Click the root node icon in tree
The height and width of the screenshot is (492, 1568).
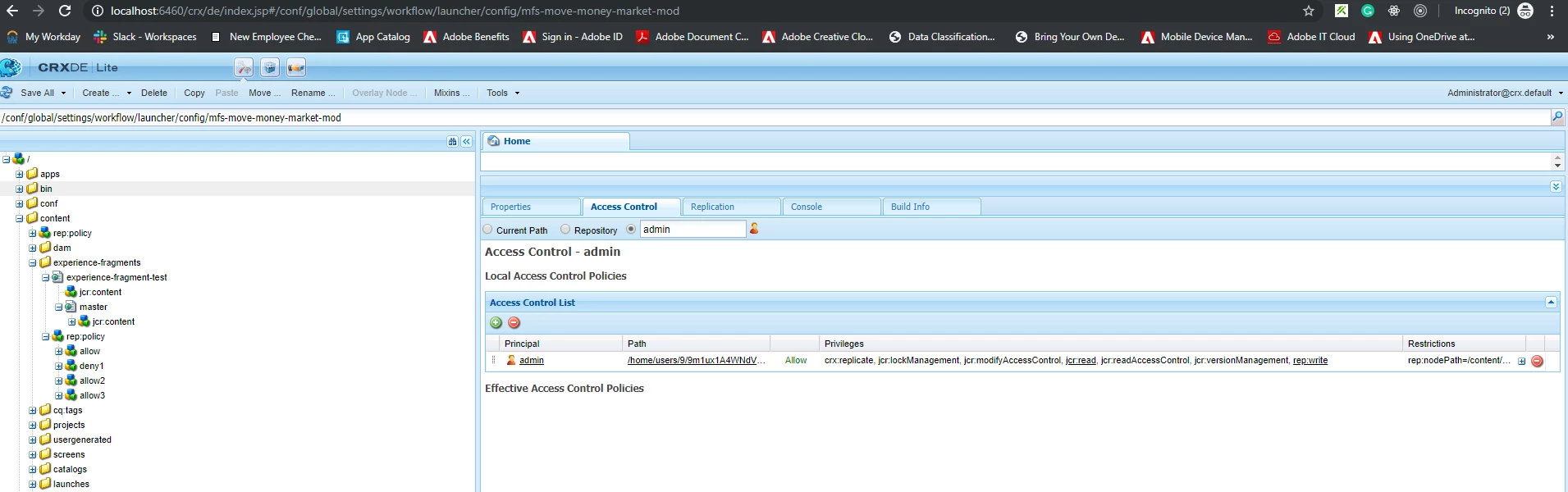tap(19, 158)
